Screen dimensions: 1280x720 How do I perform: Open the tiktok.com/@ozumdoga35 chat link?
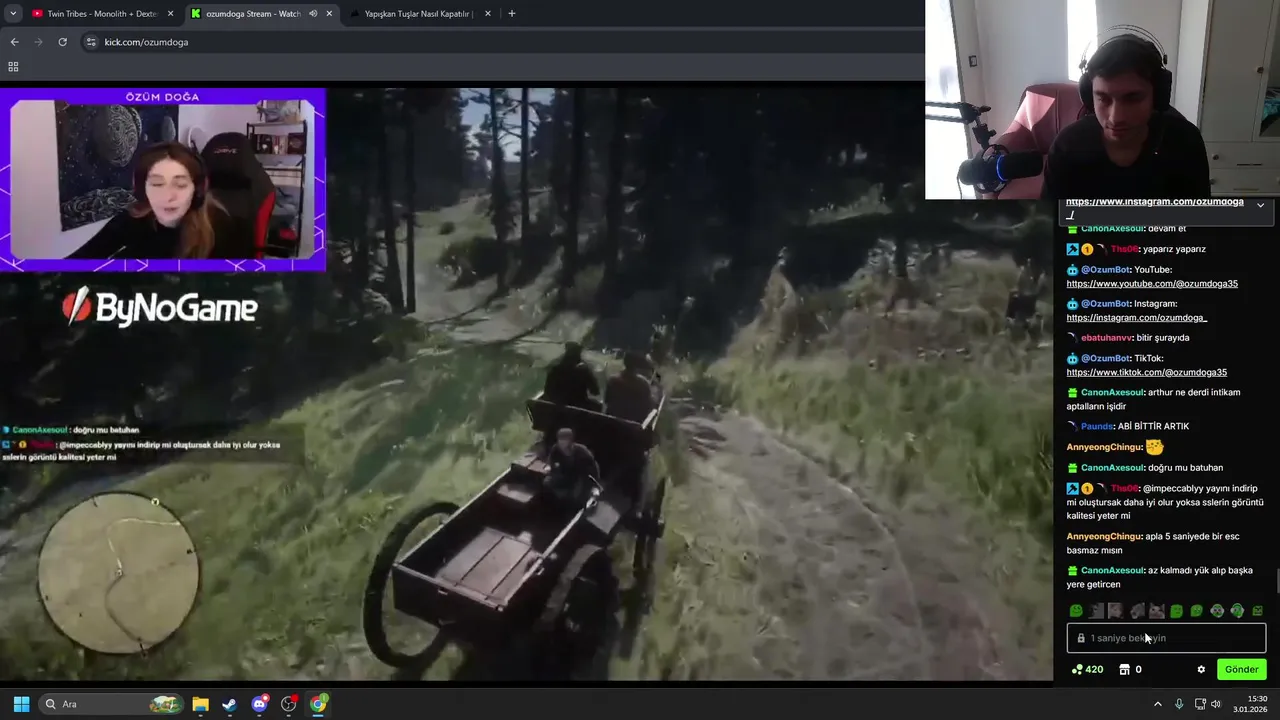pos(1146,373)
